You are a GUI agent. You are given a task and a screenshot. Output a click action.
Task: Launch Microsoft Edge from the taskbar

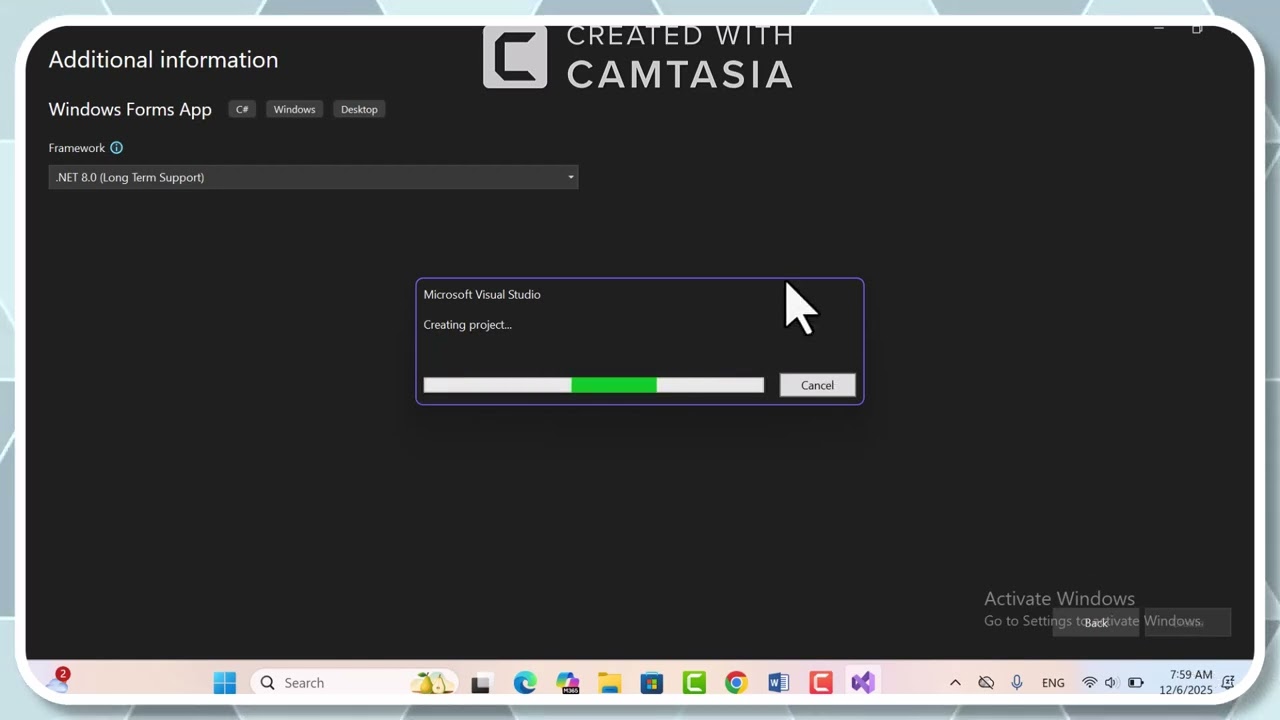pos(525,683)
